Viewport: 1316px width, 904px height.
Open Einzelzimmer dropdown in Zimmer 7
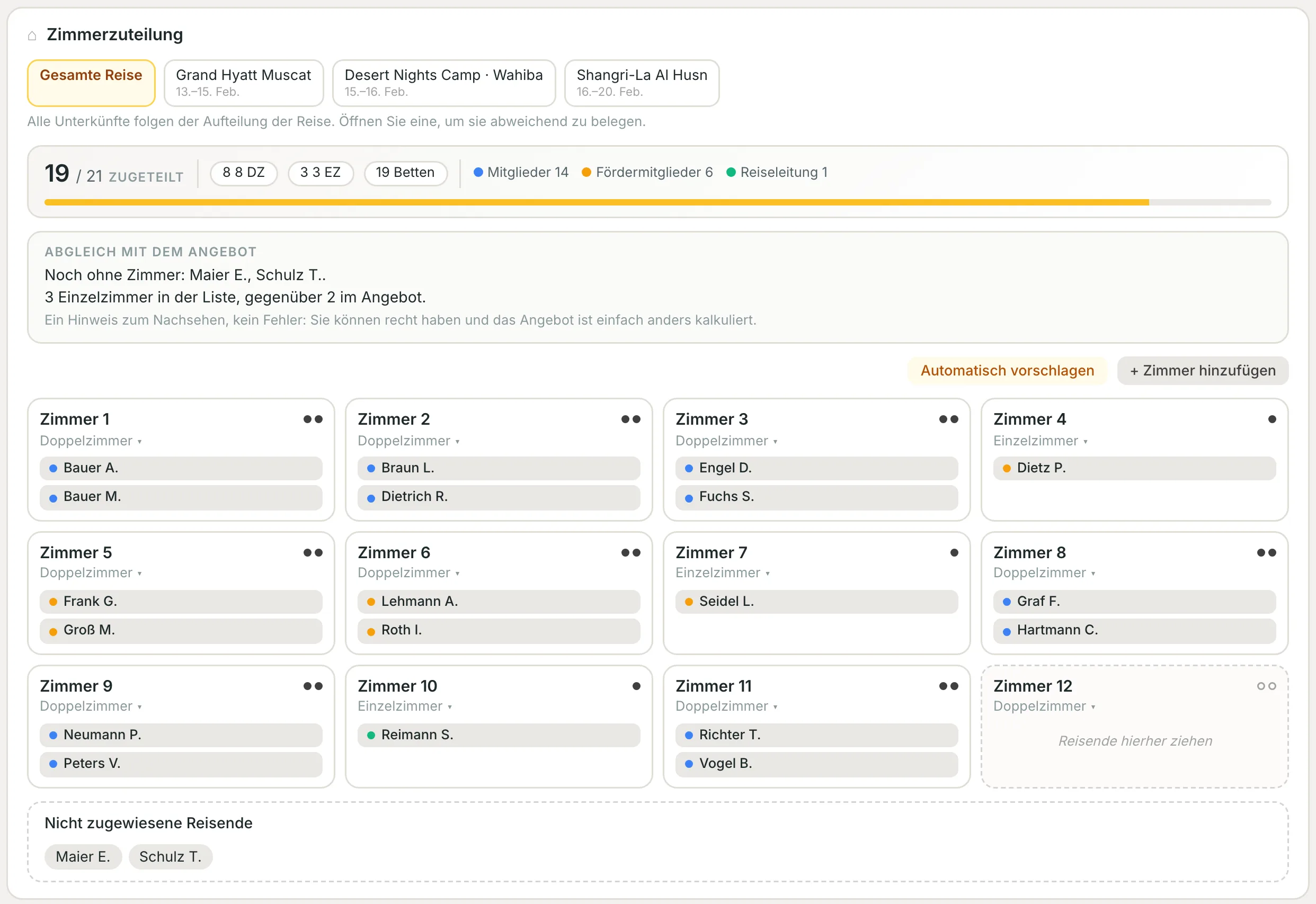click(722, 572)
